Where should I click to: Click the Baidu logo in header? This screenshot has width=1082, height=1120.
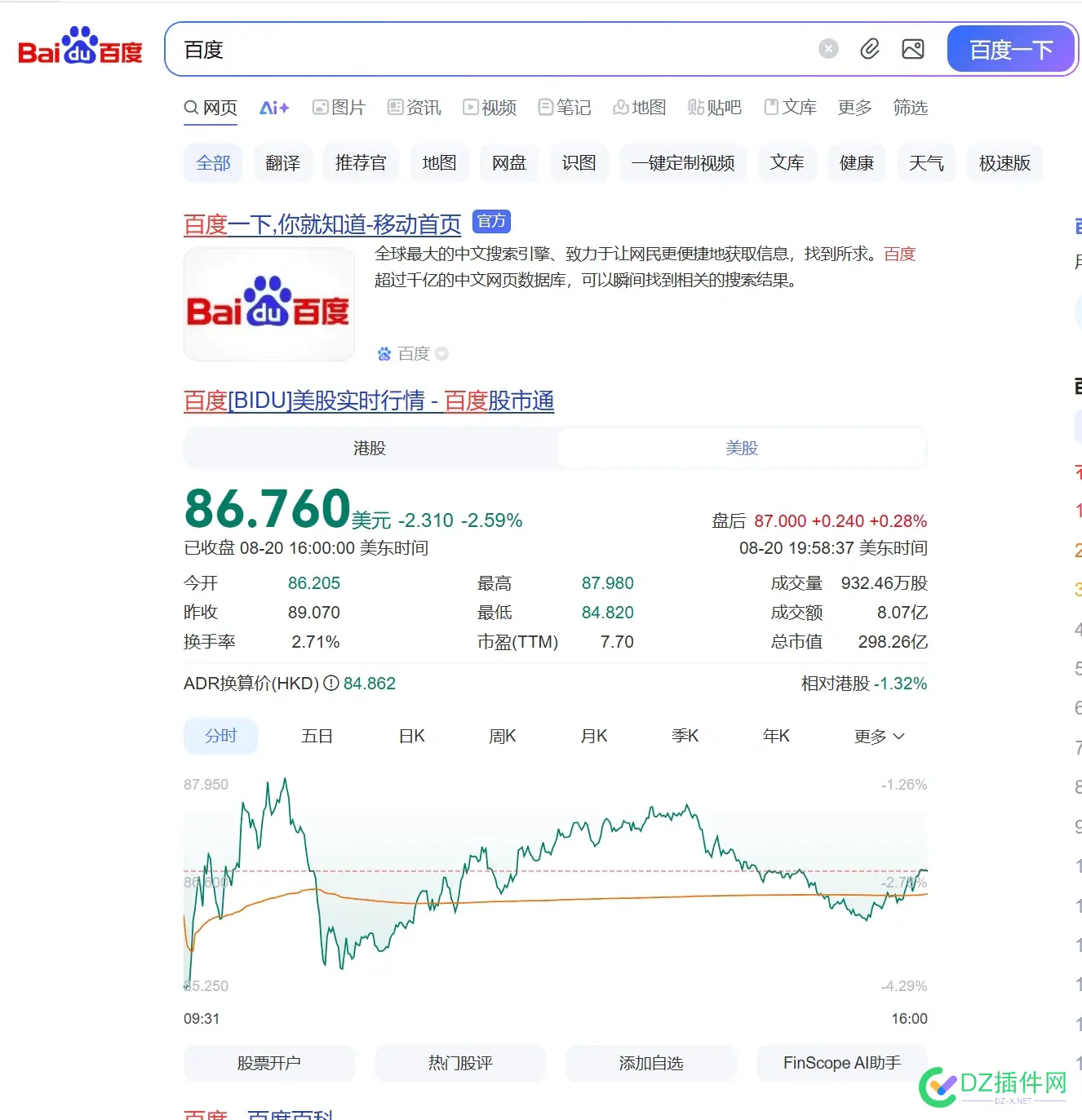(x=80, y=46)
